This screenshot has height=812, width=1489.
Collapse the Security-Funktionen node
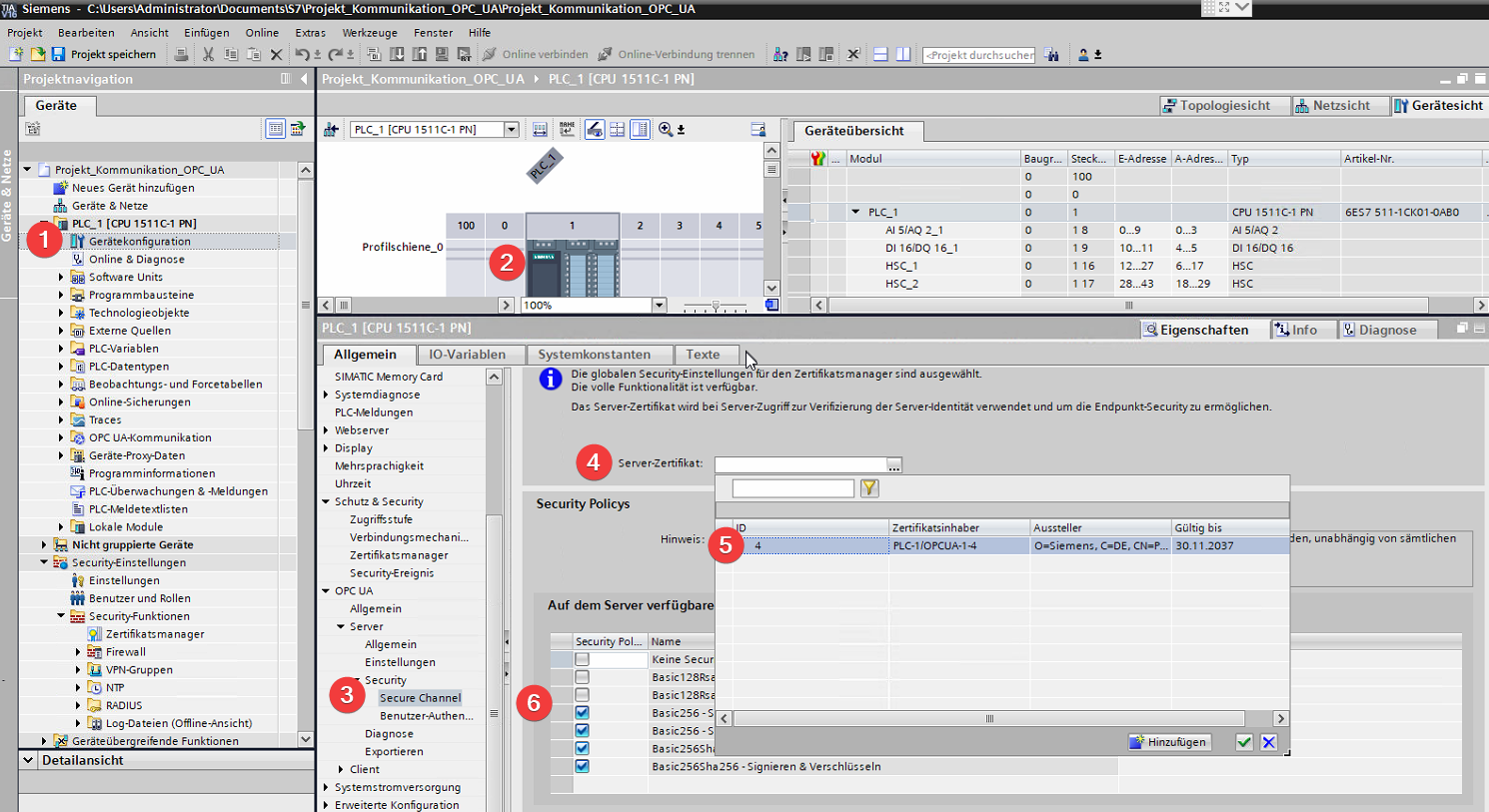[x=61, y=616]
